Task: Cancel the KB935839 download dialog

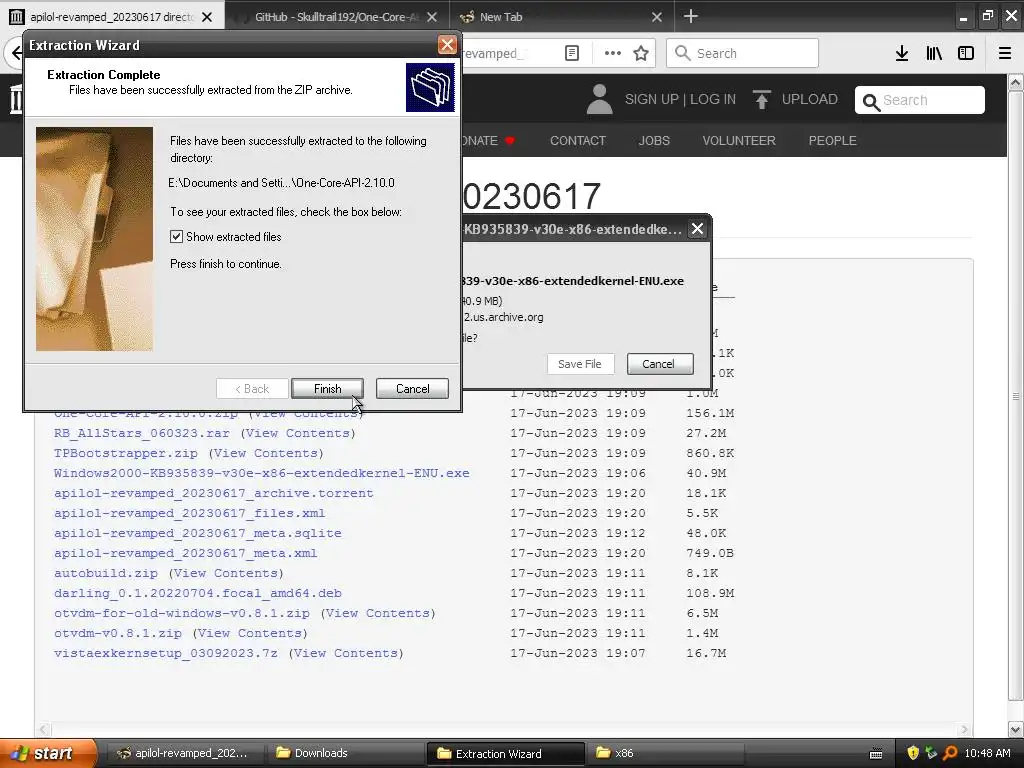Action: [660, 364]
